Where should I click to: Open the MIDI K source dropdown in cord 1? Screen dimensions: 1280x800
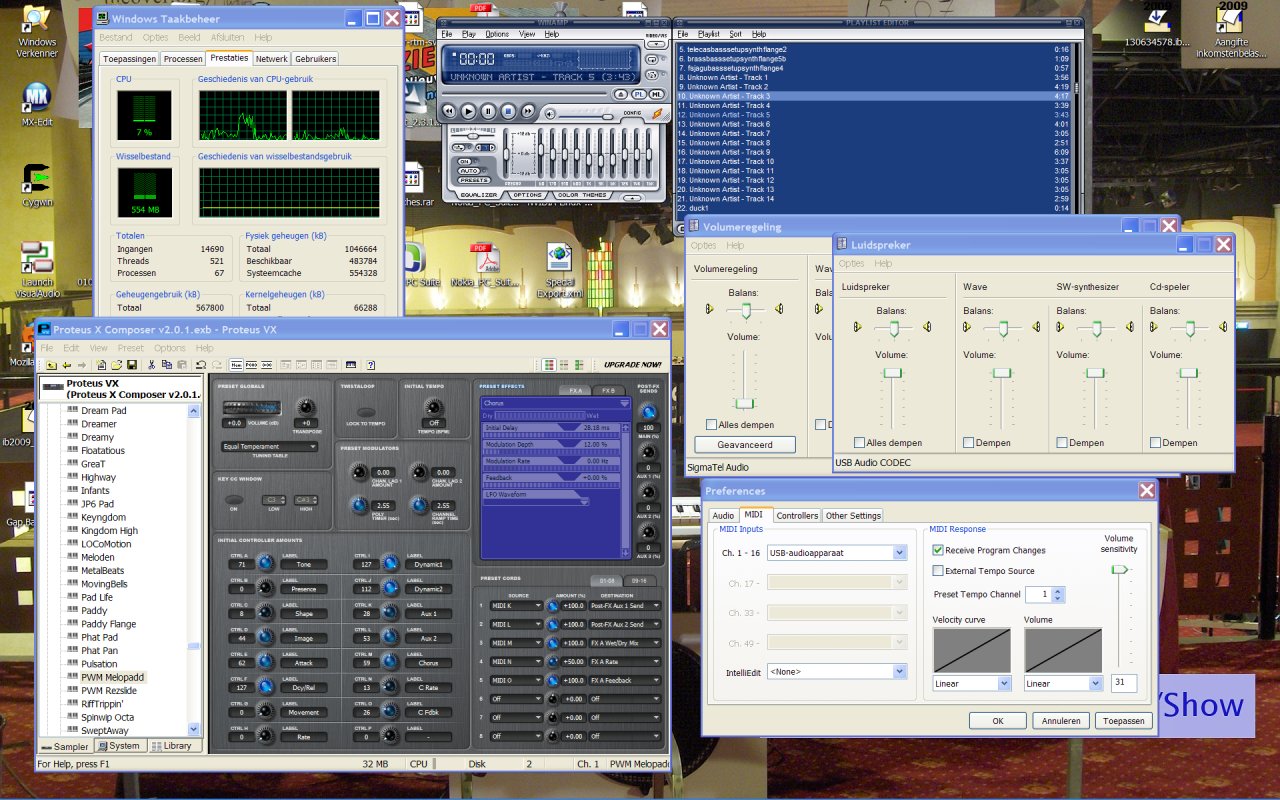516,606
